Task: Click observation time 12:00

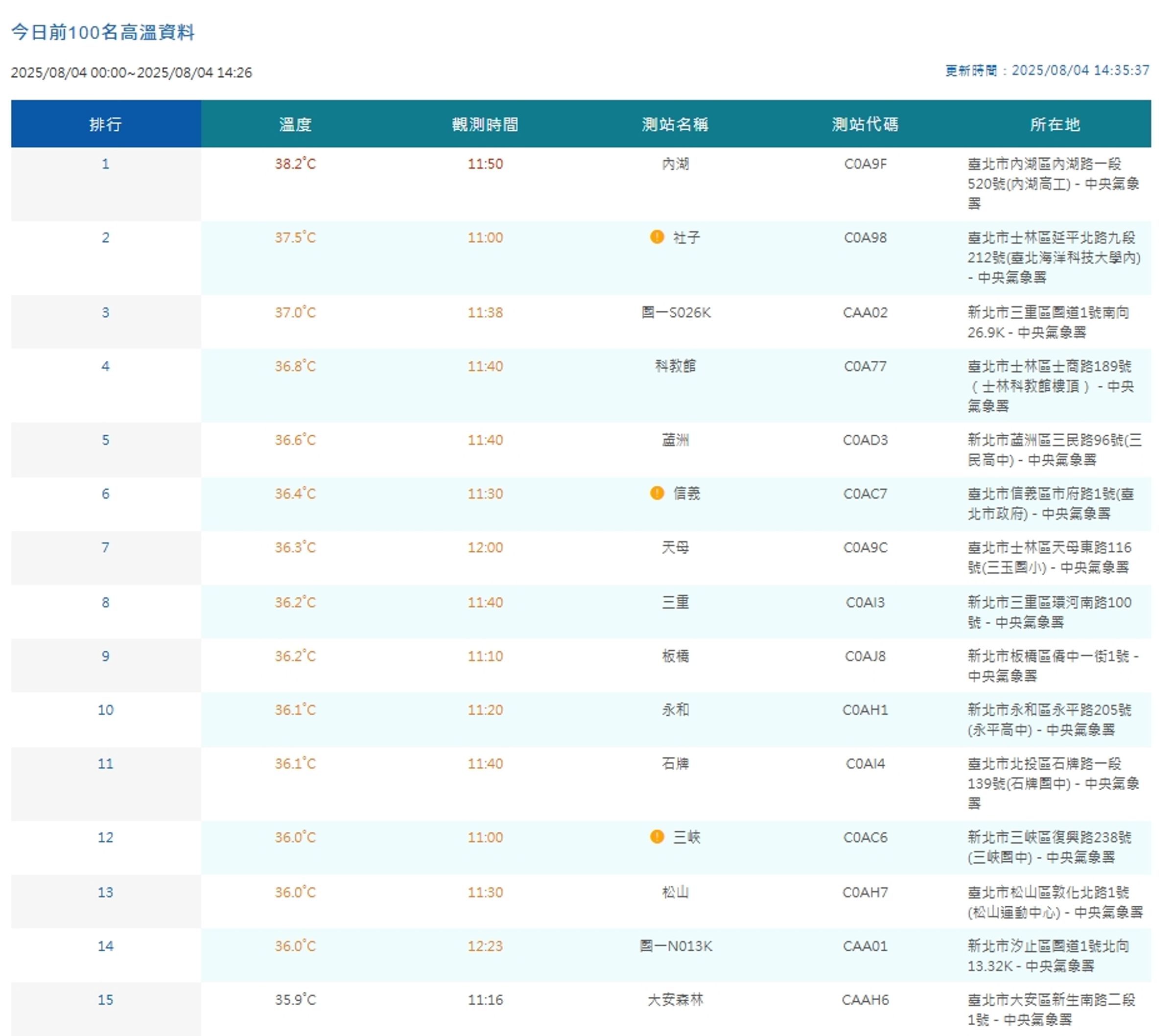Action: (485, 547)
